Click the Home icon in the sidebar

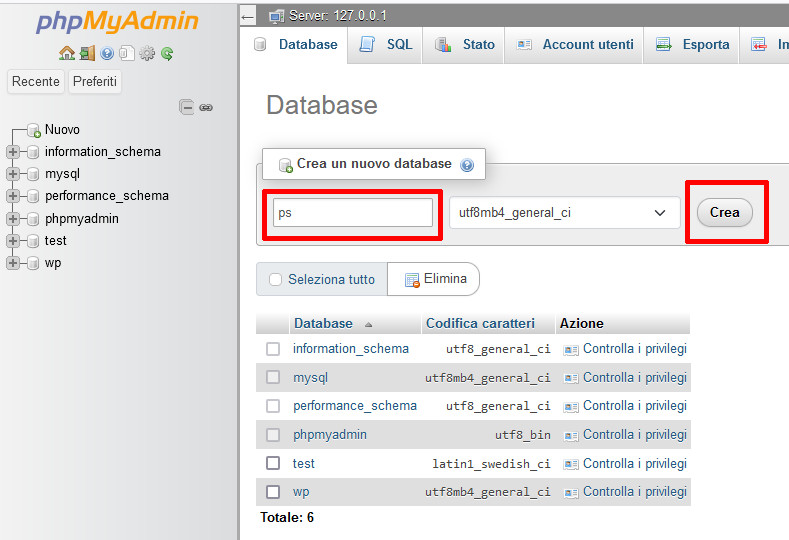[67, 53]
